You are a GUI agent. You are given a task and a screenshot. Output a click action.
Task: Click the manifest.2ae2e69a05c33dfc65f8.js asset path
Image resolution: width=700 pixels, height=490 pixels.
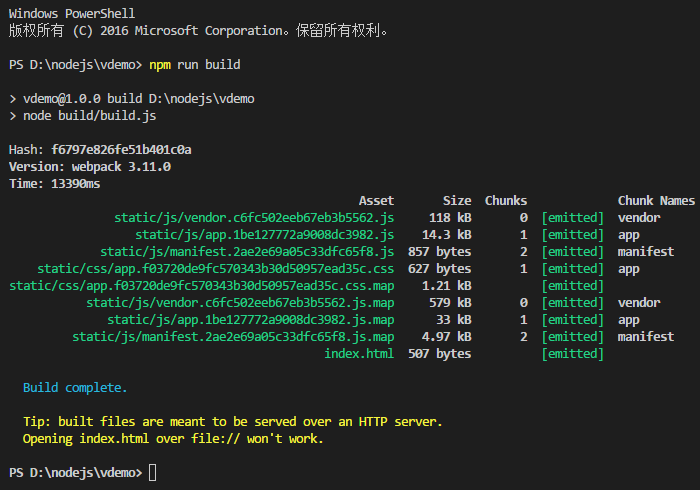click(247, 252)
